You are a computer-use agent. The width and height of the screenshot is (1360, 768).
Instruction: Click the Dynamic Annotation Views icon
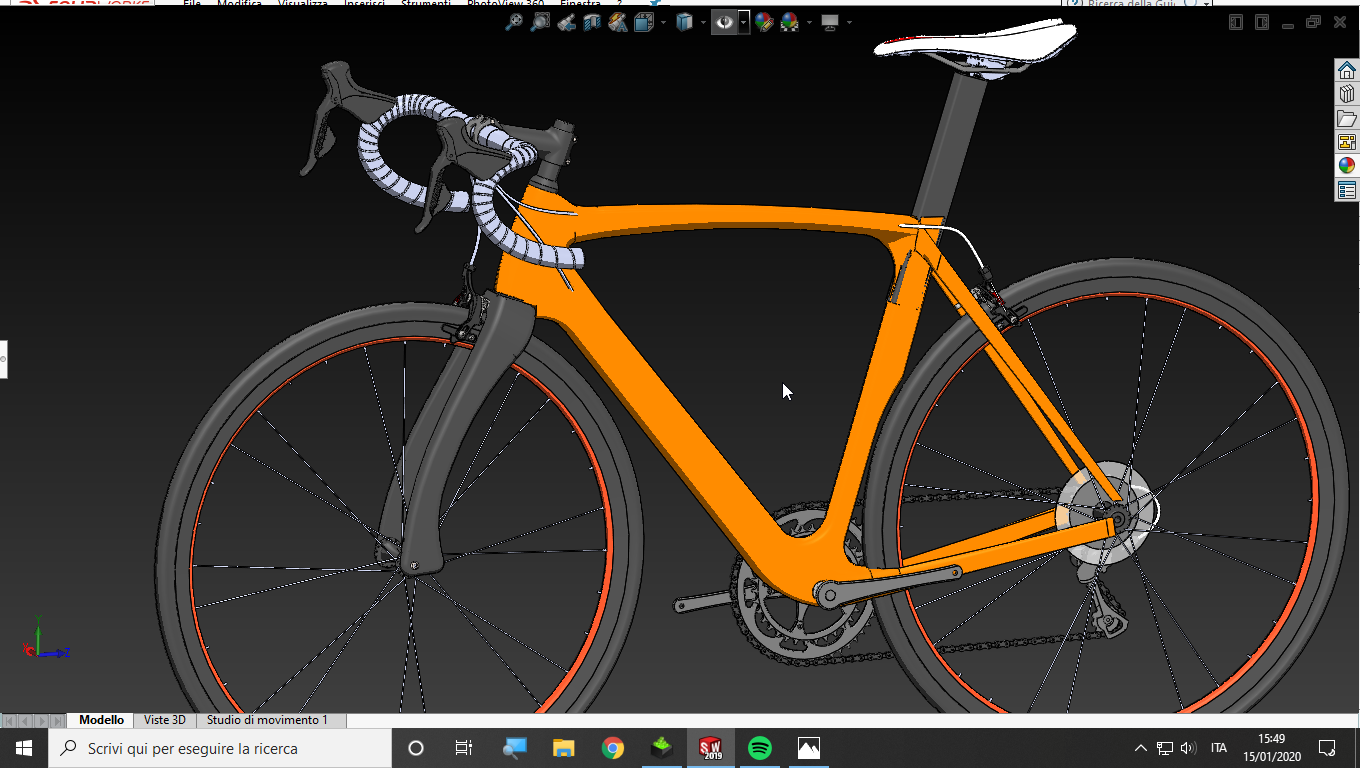pos(618,22)
